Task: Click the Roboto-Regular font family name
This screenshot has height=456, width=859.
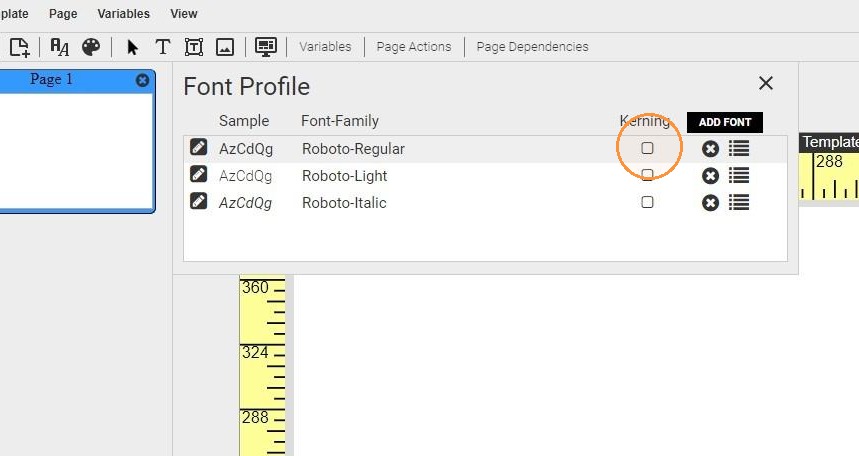Action: click(353, 149)
